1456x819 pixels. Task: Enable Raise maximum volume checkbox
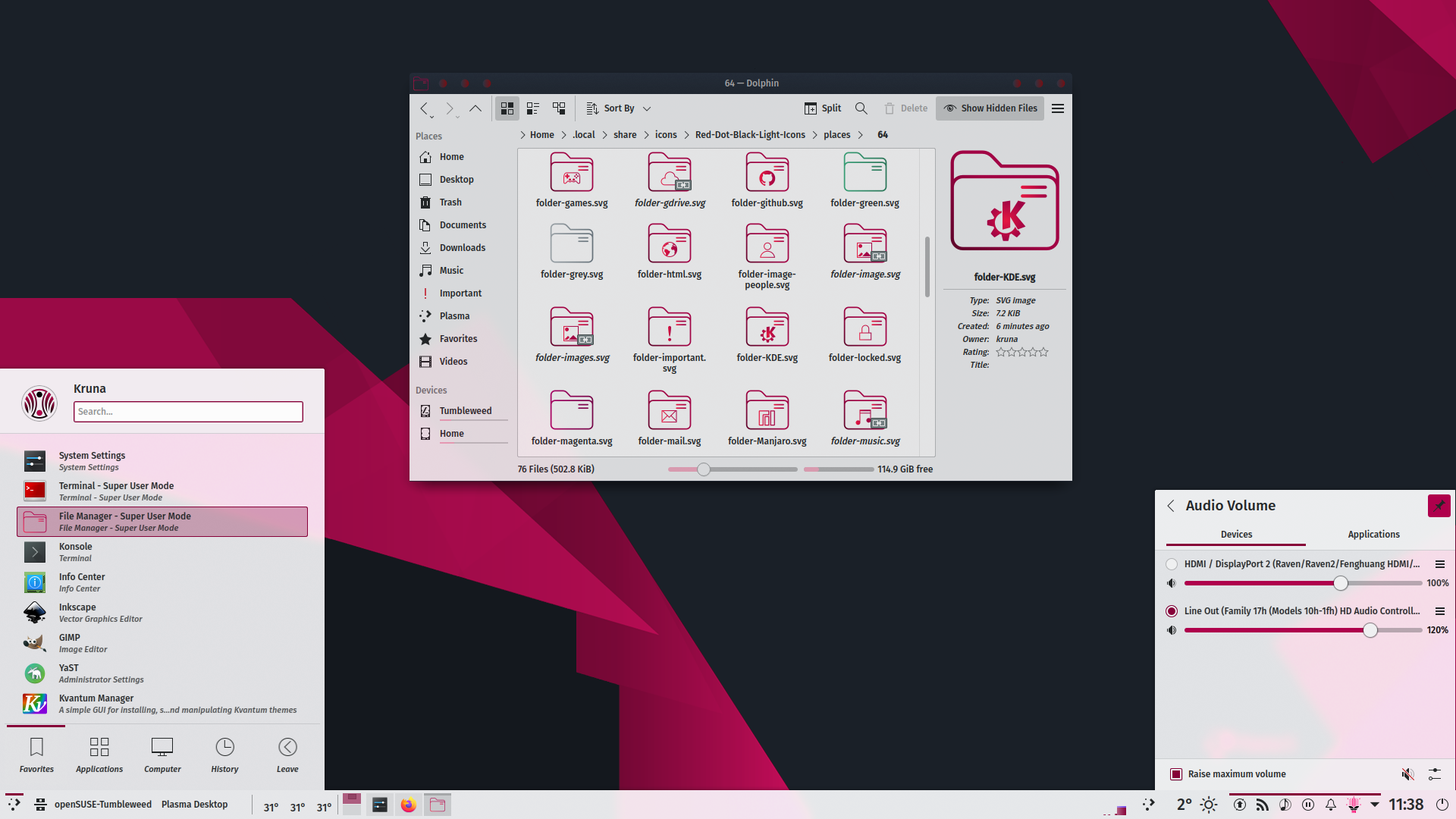coord(1176,774)
